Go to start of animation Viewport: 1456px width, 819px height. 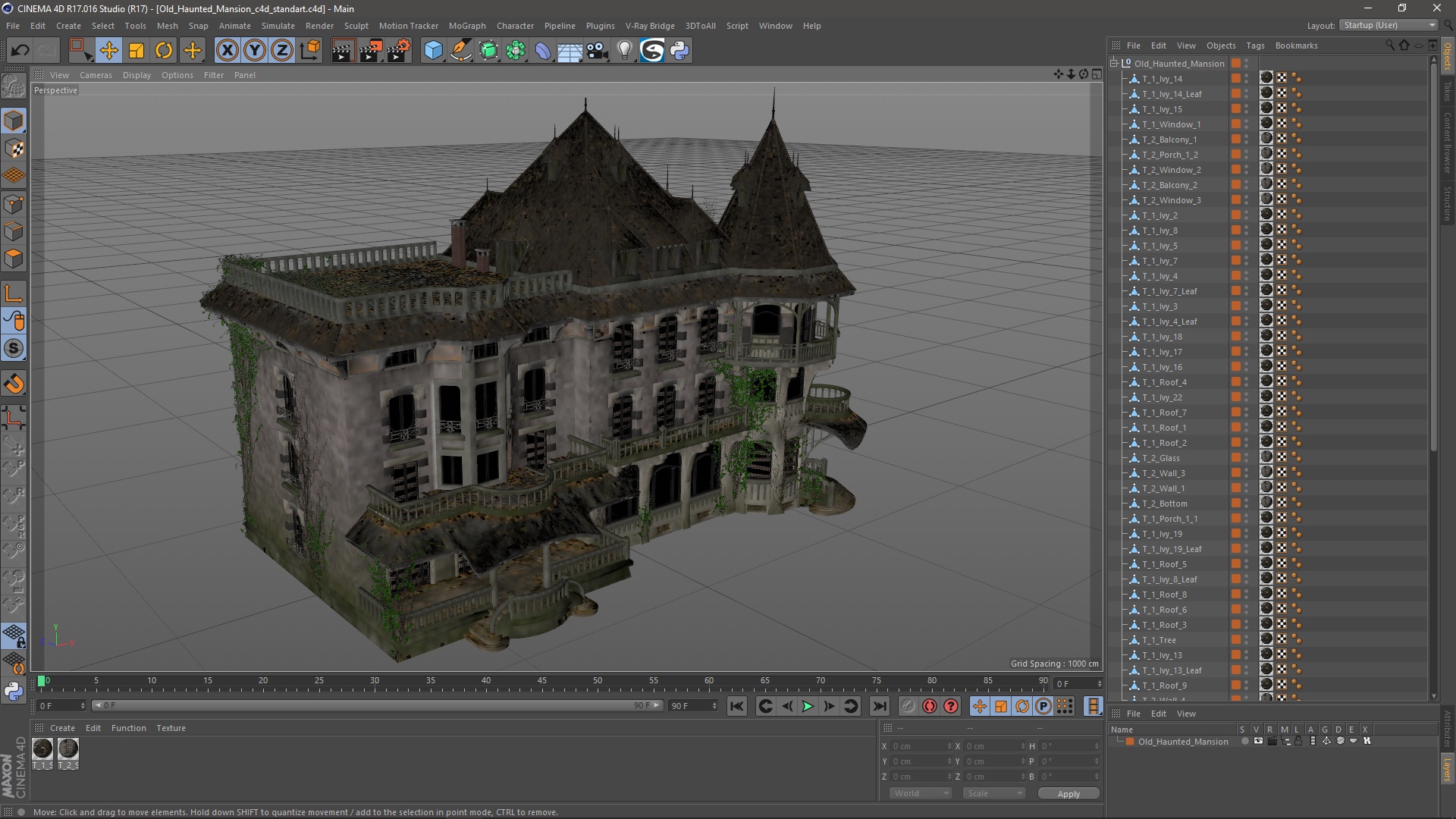click(x=736, y=706)
